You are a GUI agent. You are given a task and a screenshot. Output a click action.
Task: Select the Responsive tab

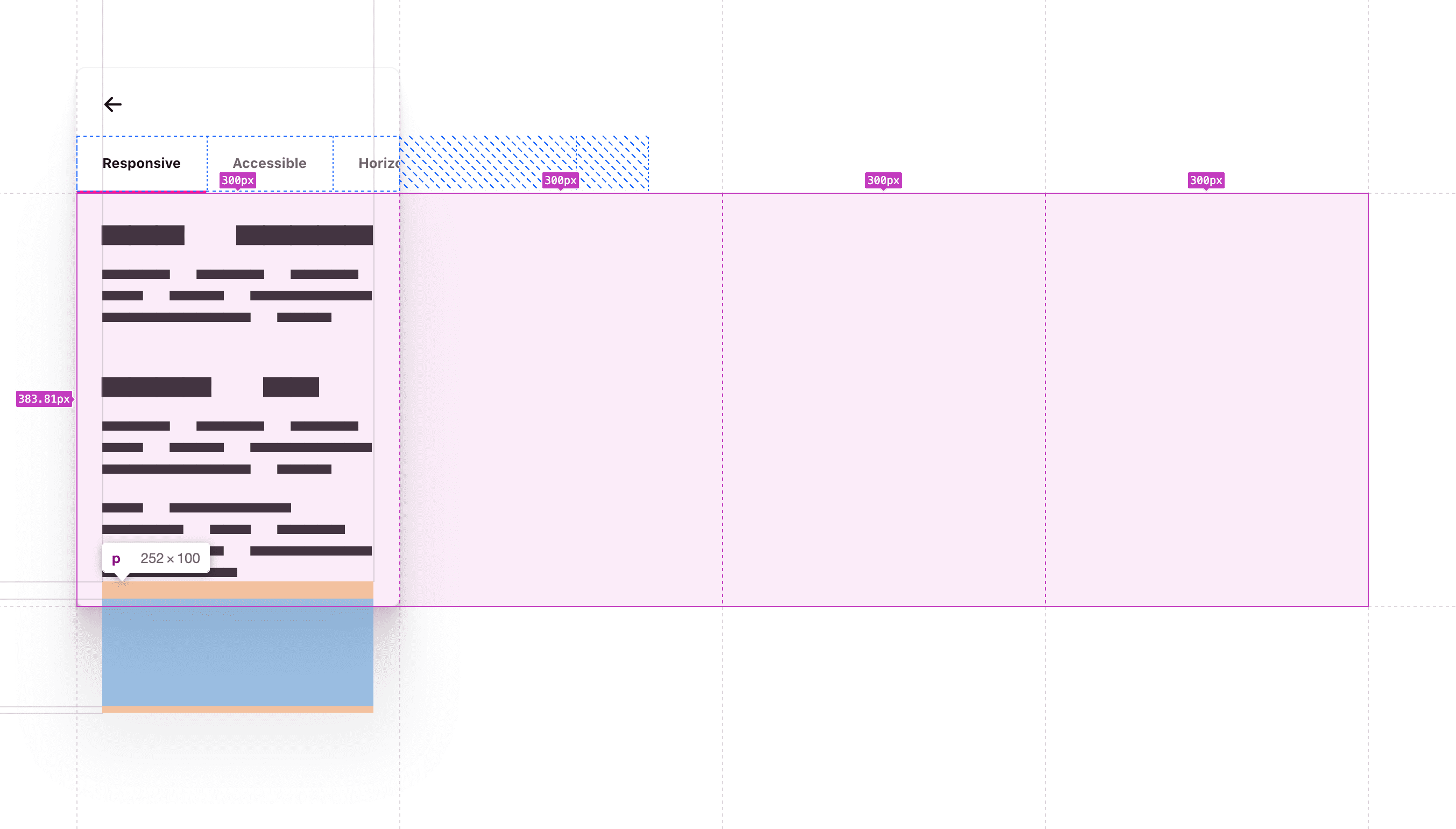point(141,162)
